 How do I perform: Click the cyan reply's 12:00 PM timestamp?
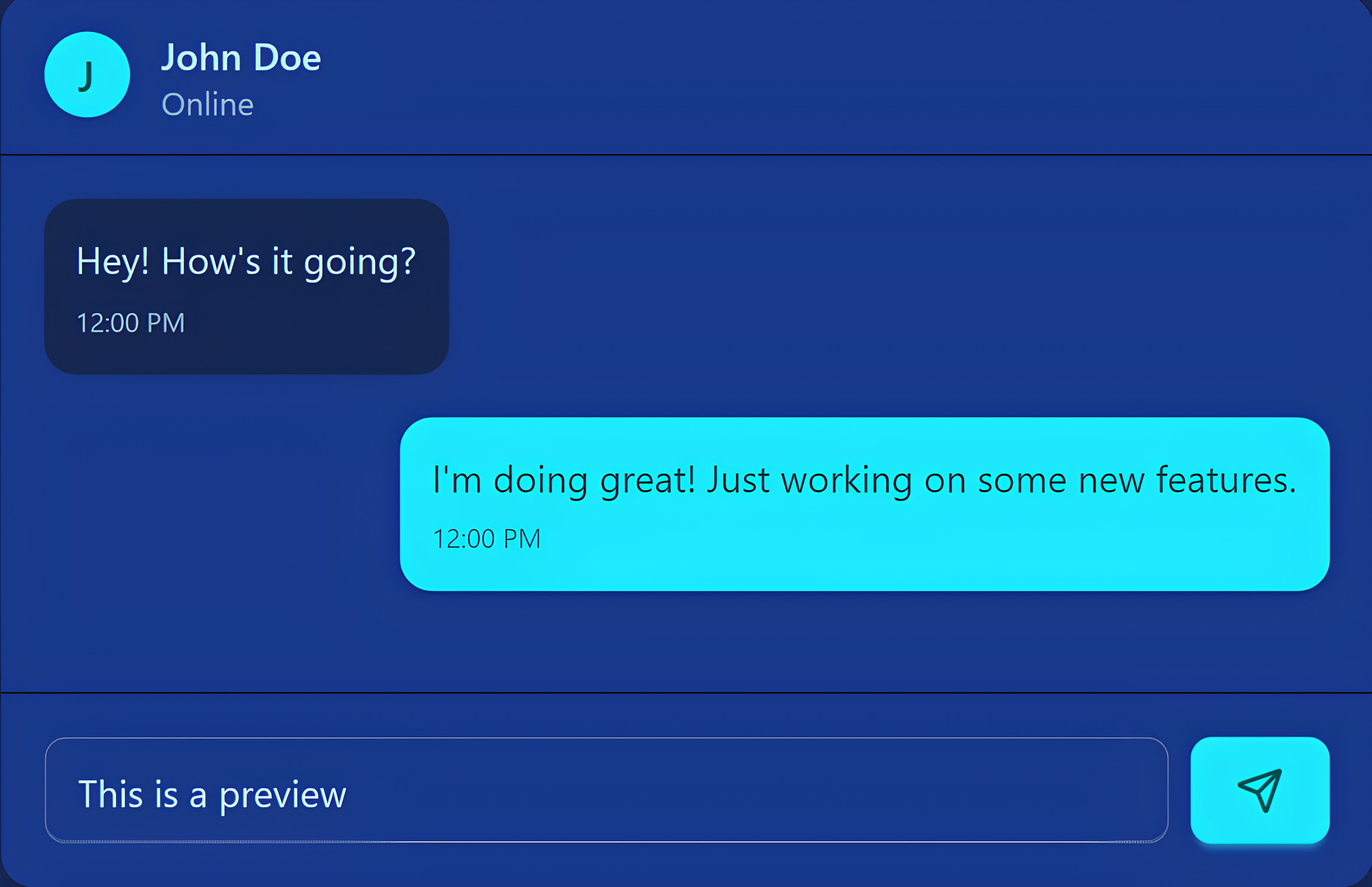[487, 539]
